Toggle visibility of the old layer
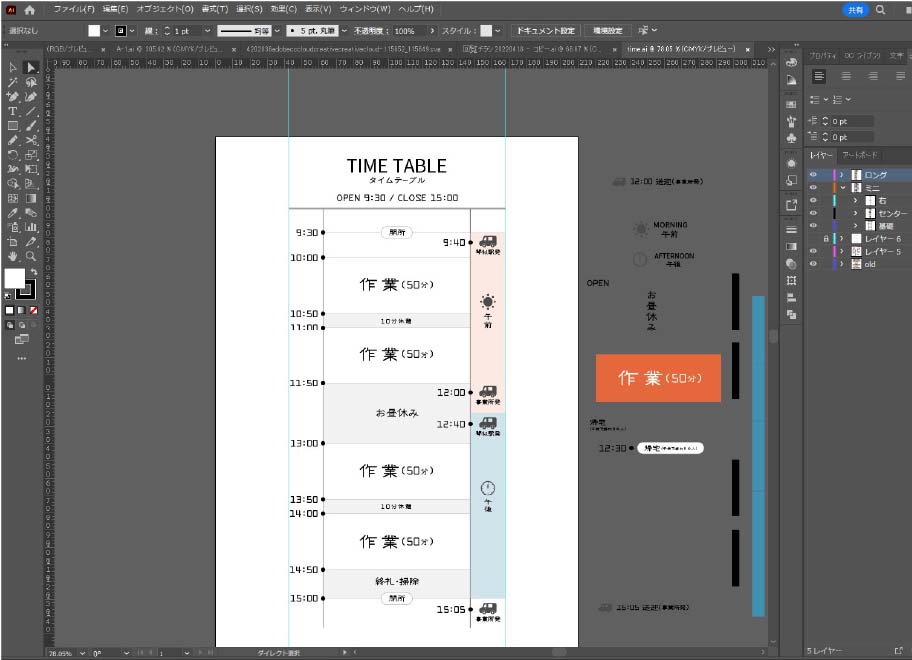Image resolution: width=912 pixels, height=660 pixels. [813, 264]
